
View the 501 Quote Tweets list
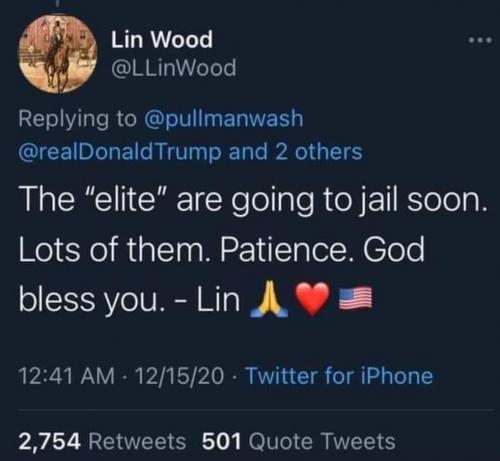tap(299, 442)
